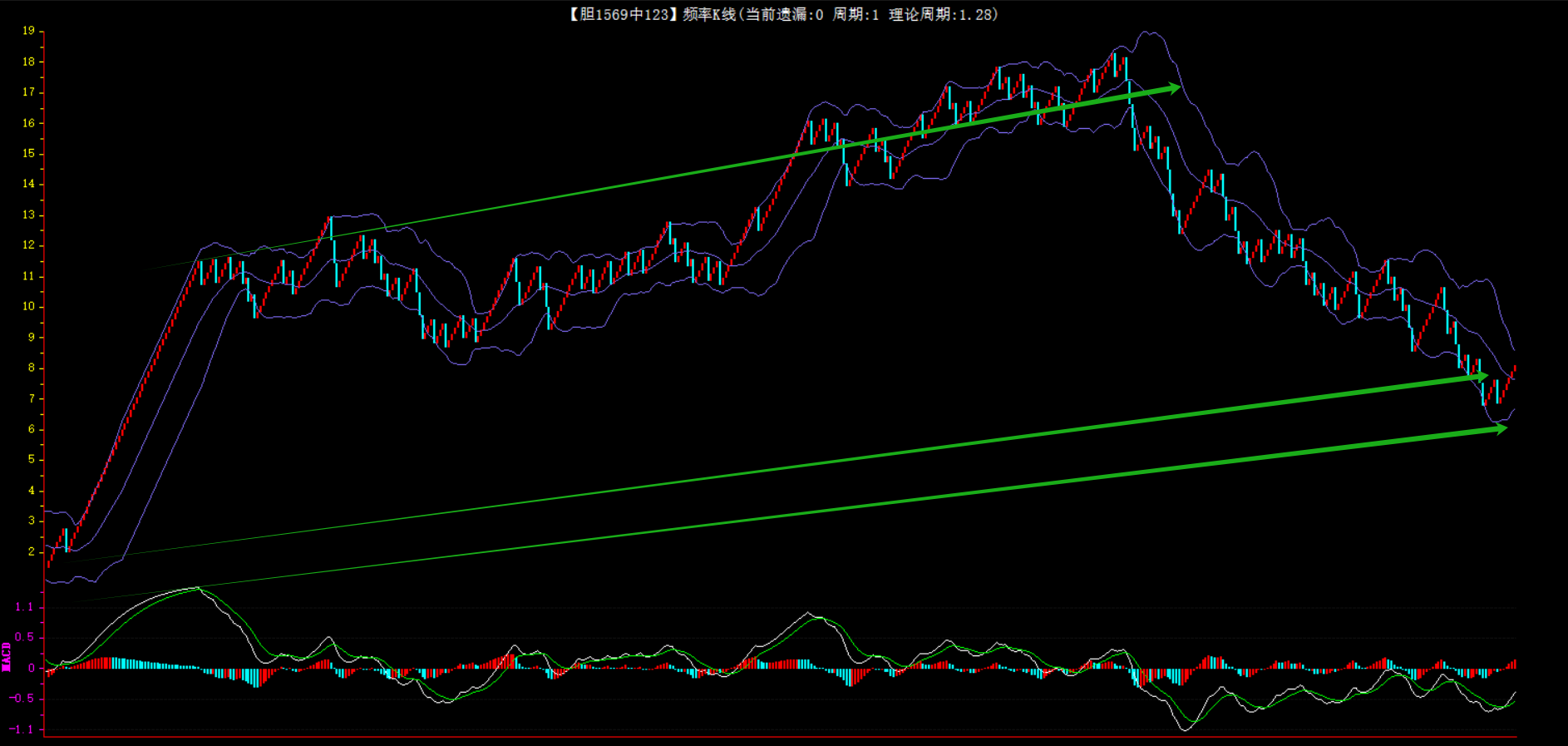Click price label 15 on the Y axis
The width and height of the screenshot is (1568, 746).
(x=29, y=153)
